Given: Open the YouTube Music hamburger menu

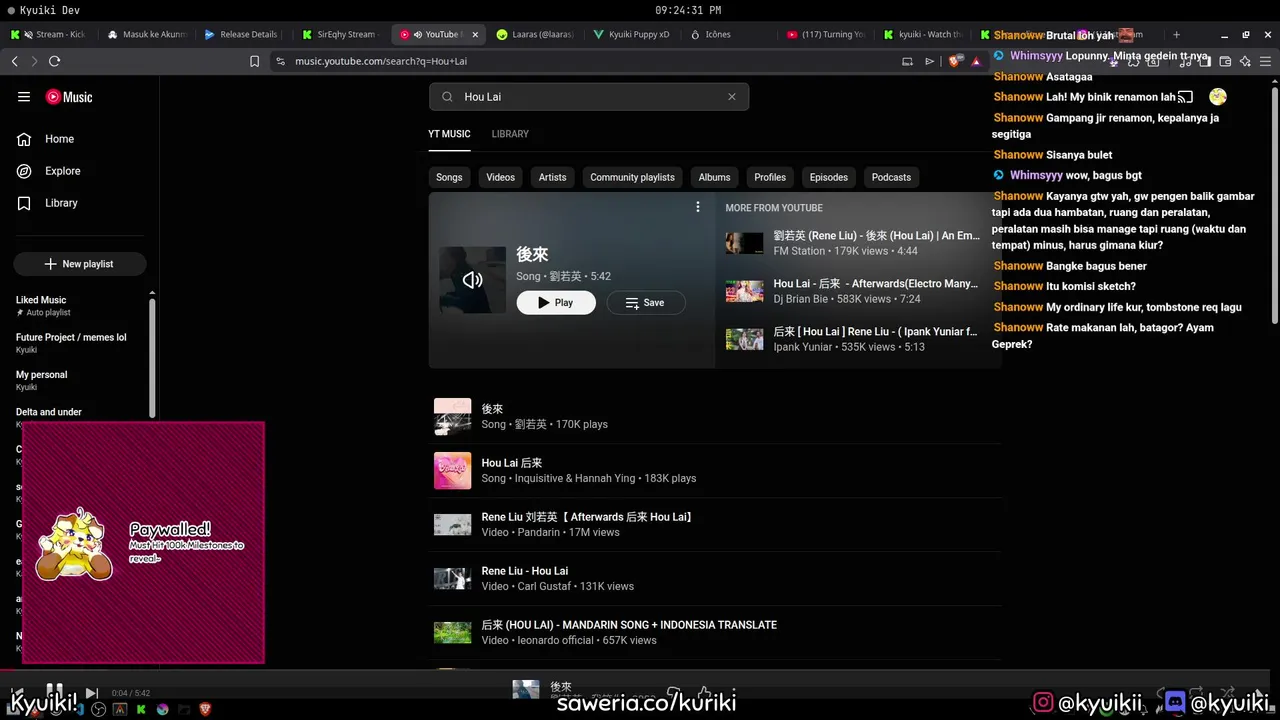Looking at the screenshot, I should click(x=24, y=97).
